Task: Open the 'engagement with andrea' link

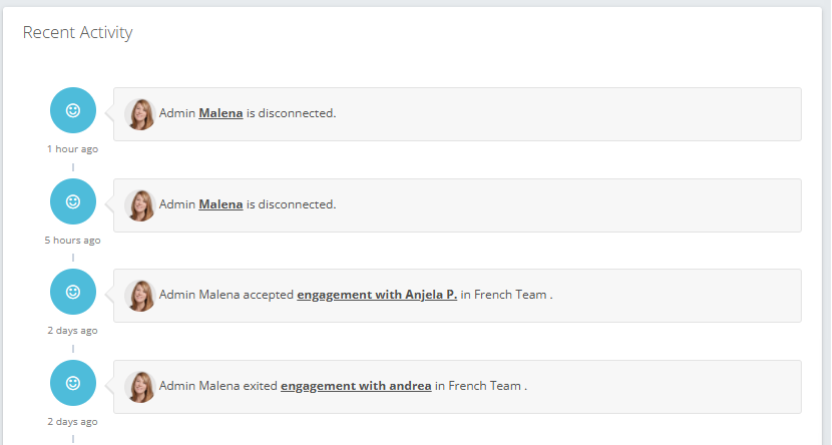Action: tap(356, 386)
